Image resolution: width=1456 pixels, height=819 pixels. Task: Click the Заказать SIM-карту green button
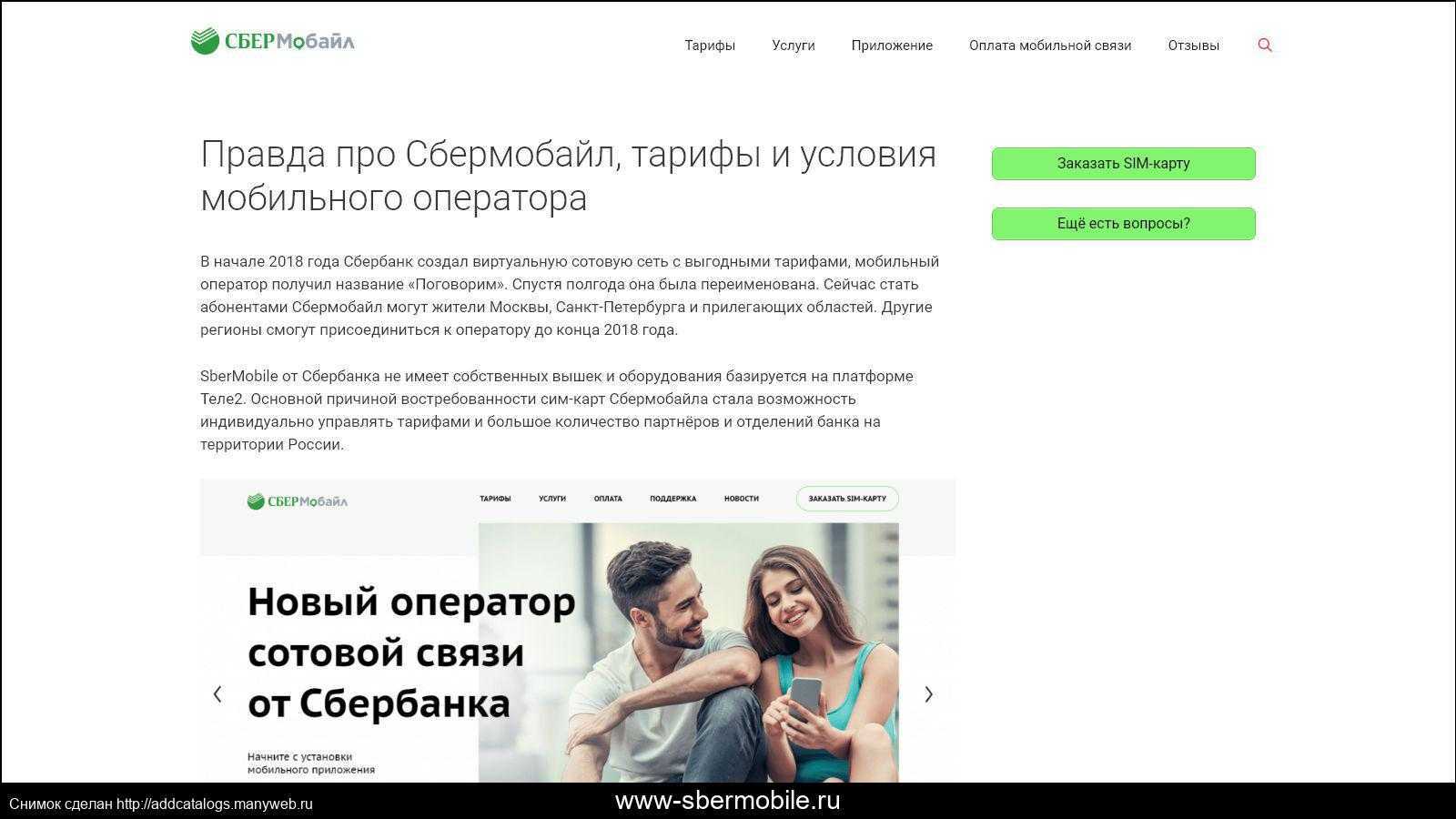[1124, 164]
